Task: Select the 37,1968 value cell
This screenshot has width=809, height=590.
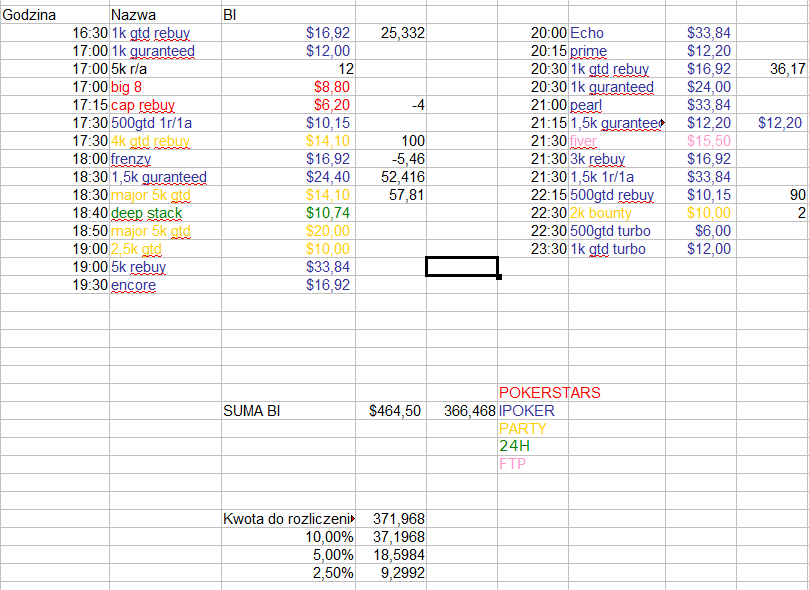Action: [x=391, y=537]
